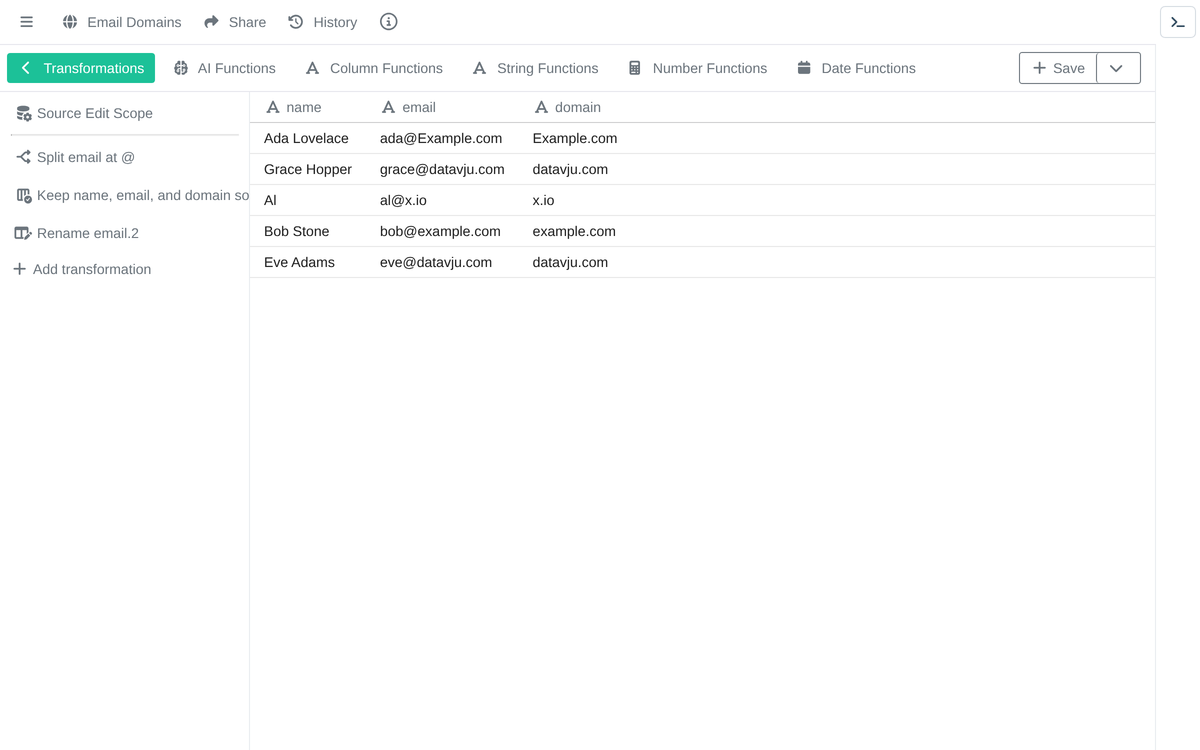Click the Number Functions calculator icon

pos(635,68)
